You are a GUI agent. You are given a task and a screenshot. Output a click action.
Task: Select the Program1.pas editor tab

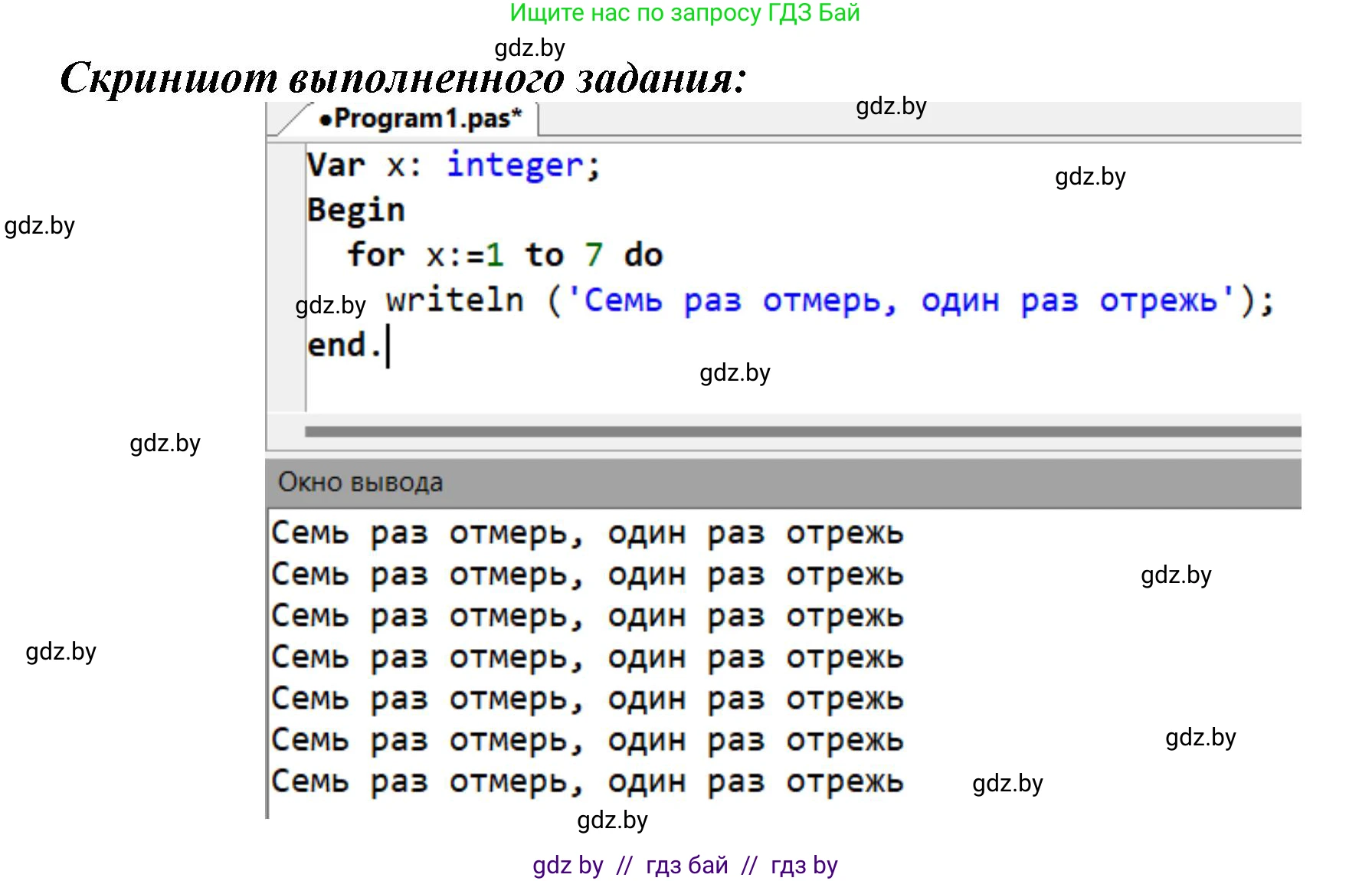421,119
